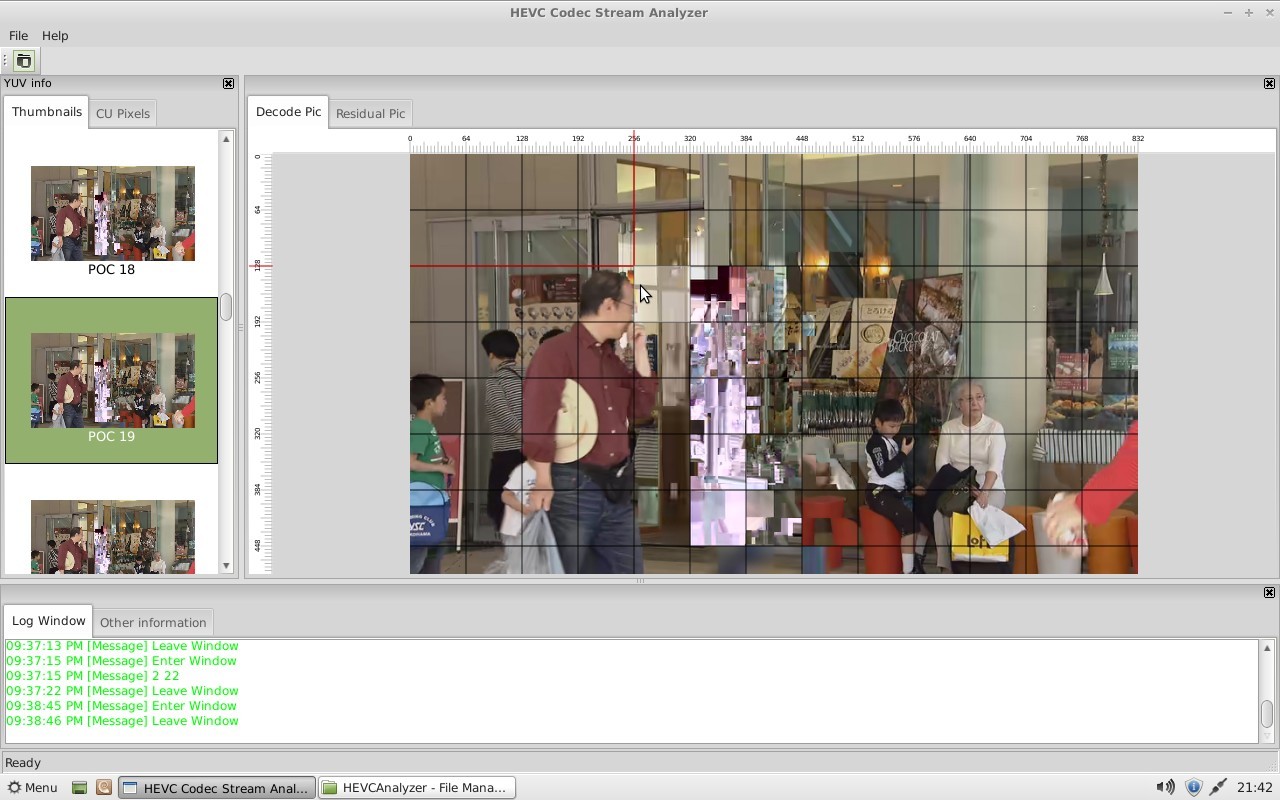The height and width of the screenshot is (800, 1280).
Task: Switch to the Thumbnails tab
Action: (x=46, y=112)
